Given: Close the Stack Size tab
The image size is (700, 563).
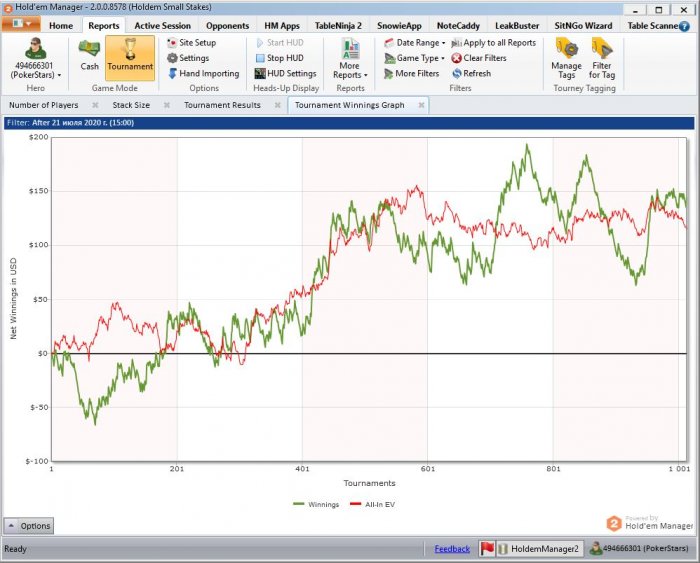Looking at the screenshot, I should point(167,105).
